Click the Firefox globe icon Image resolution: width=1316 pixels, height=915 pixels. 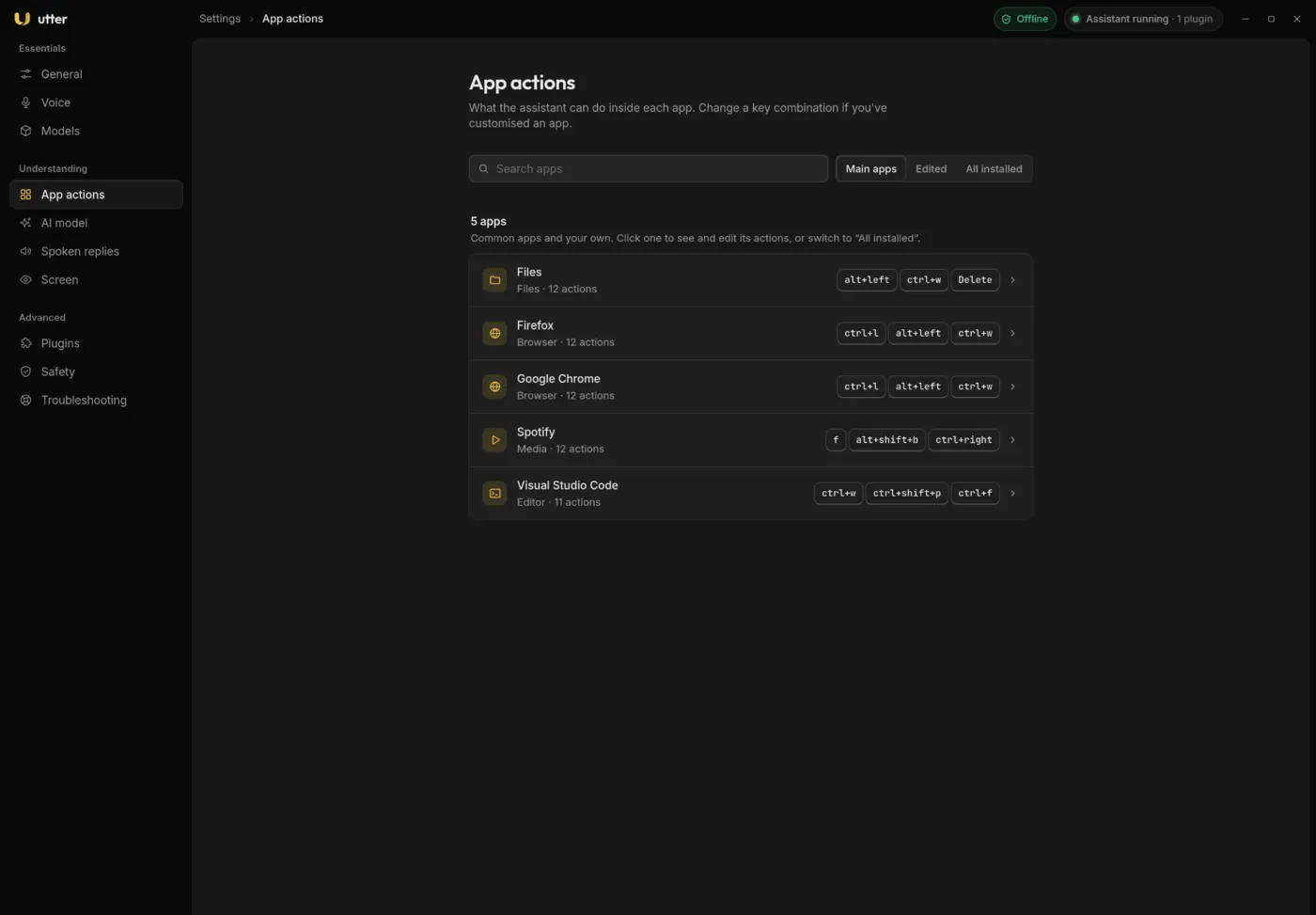pyautogui.click(x=494, y=333)
